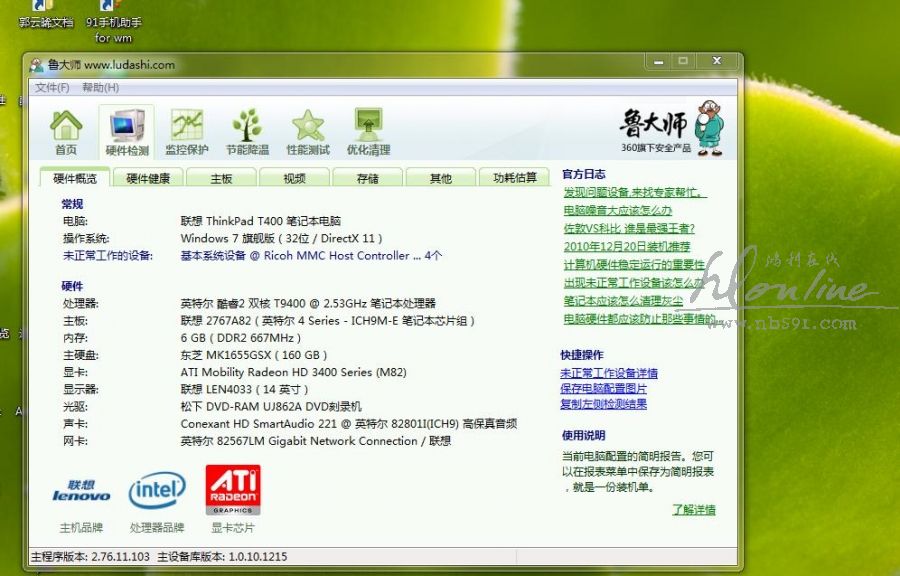
Task: Click the 82567LM Gigabit Network Connection text
Action: click(x=316, y=441)
